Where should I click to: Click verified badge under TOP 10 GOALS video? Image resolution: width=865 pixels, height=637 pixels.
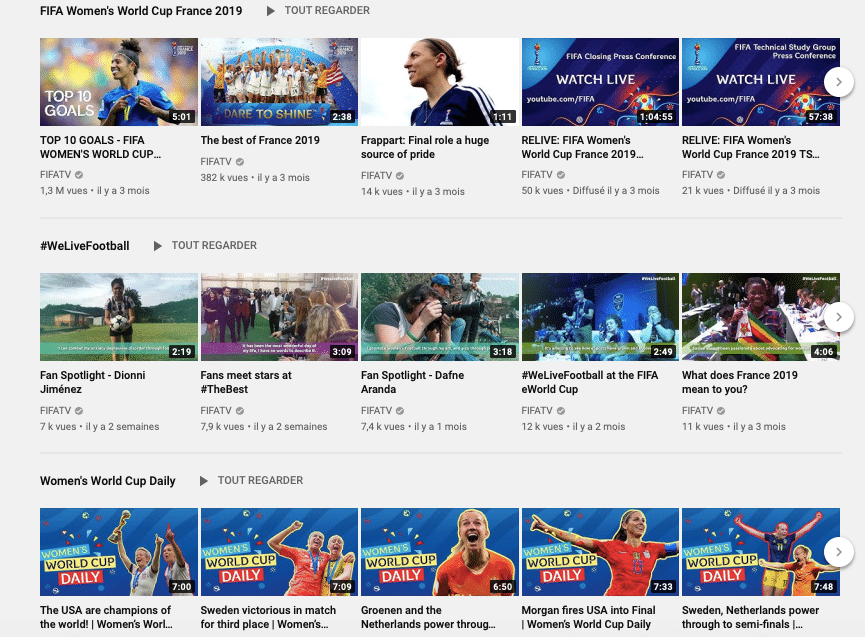click(79, 175)
